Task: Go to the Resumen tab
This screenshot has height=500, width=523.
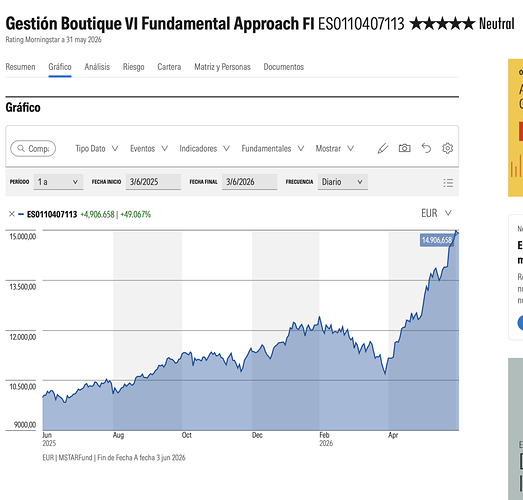Action: click(x=20, y=67)
